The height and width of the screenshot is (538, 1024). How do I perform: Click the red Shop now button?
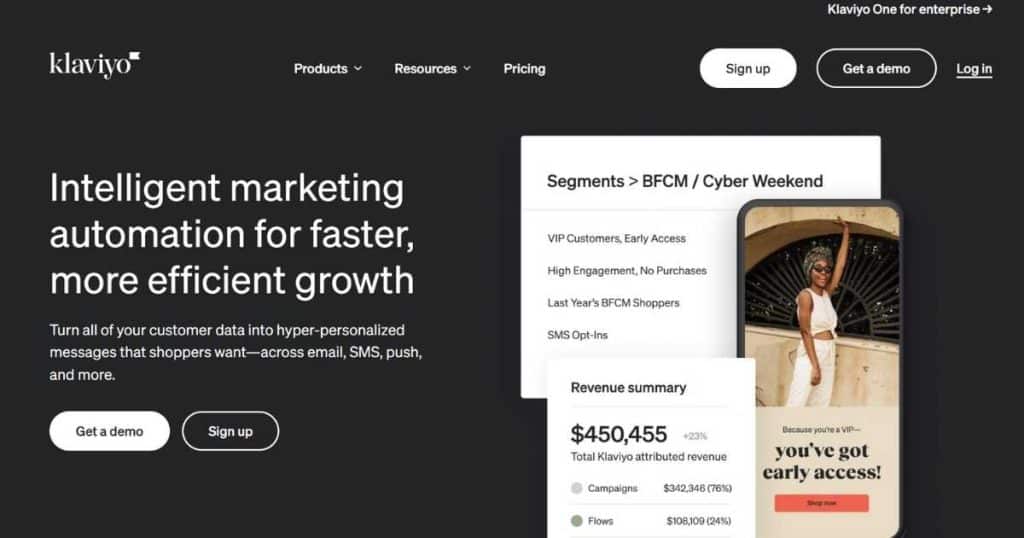[x=822, y=503]
